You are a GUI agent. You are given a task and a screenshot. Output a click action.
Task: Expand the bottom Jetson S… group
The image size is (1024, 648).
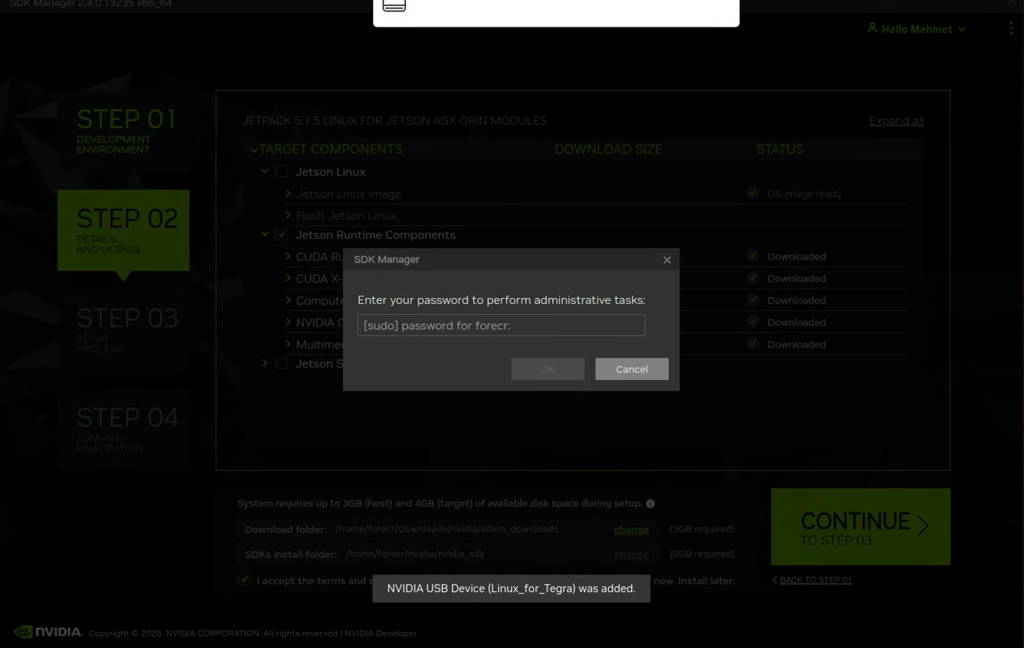point(264,363)
